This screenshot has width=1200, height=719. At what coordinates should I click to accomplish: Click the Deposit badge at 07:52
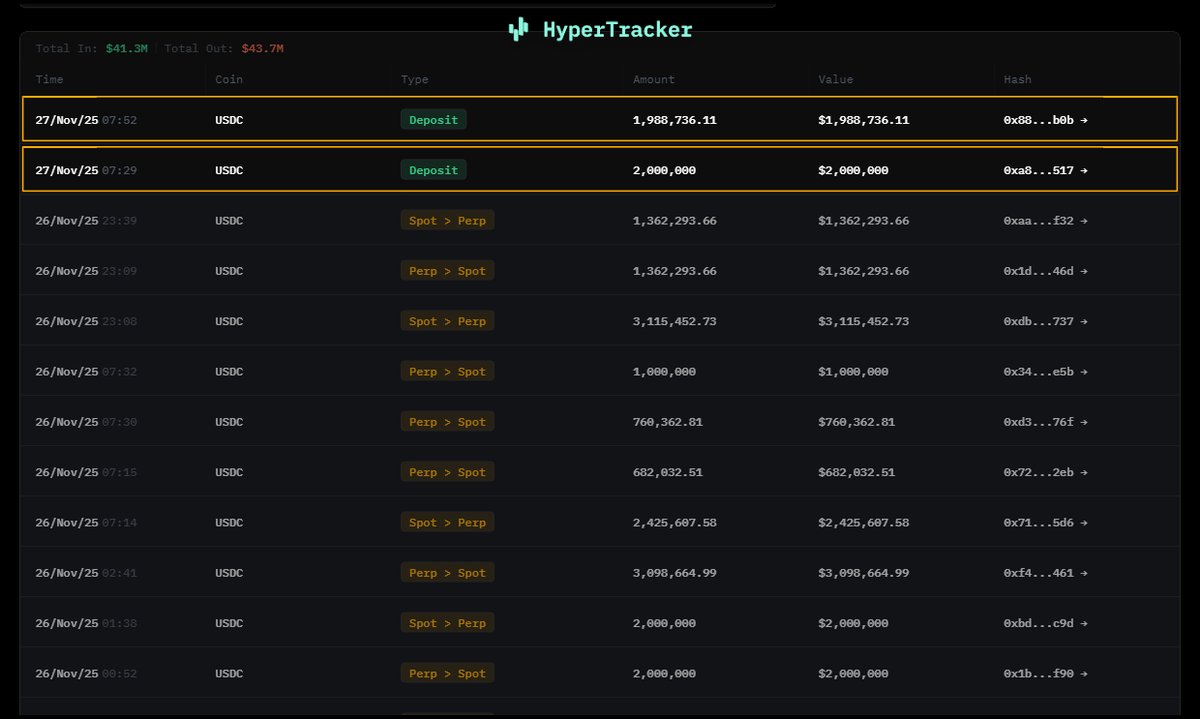coord(433,120)
